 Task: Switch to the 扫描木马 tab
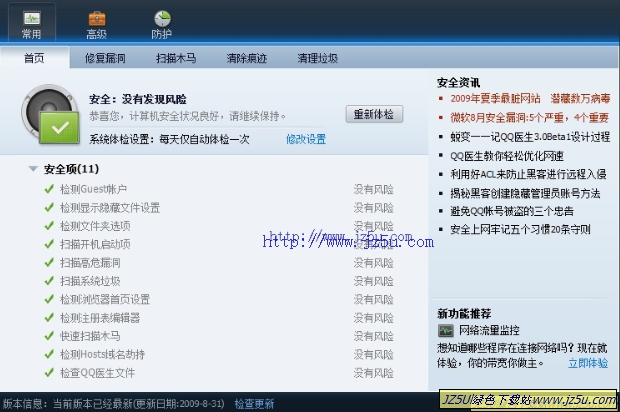(x=176, y=59)
